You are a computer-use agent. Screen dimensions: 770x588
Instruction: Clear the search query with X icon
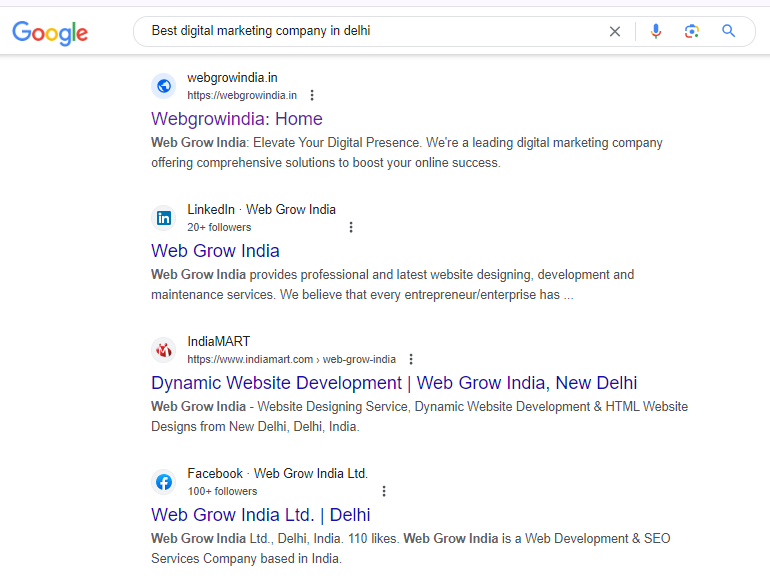[614, 32]
